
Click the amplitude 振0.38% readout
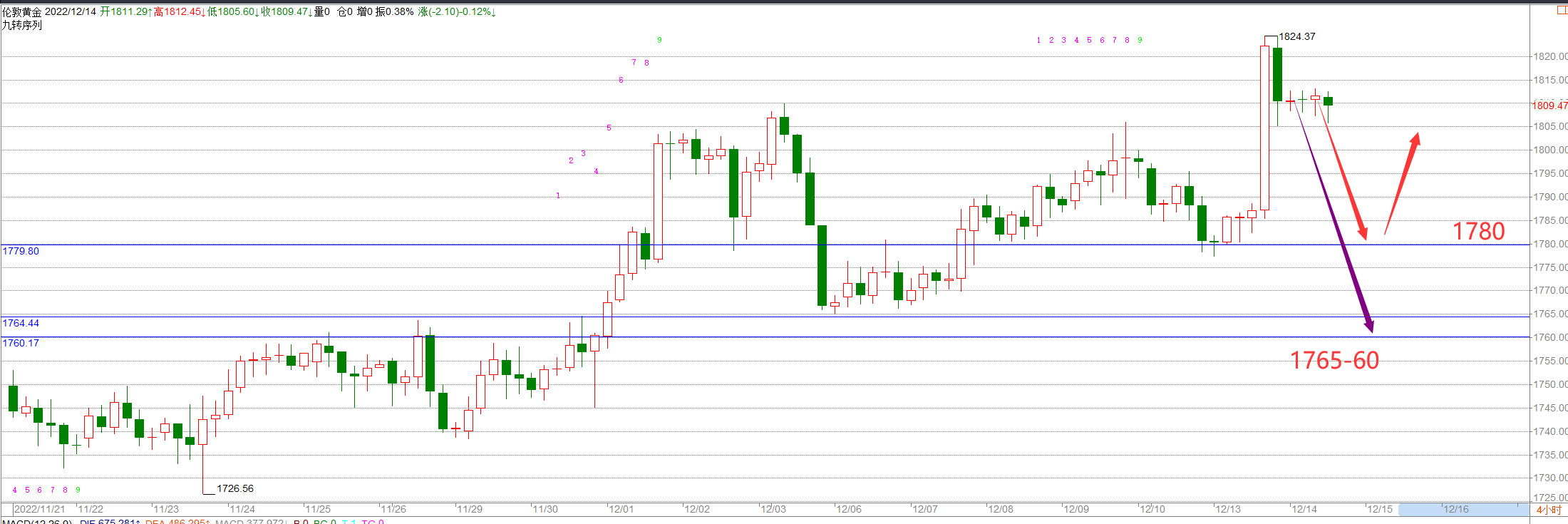(395, 12)
